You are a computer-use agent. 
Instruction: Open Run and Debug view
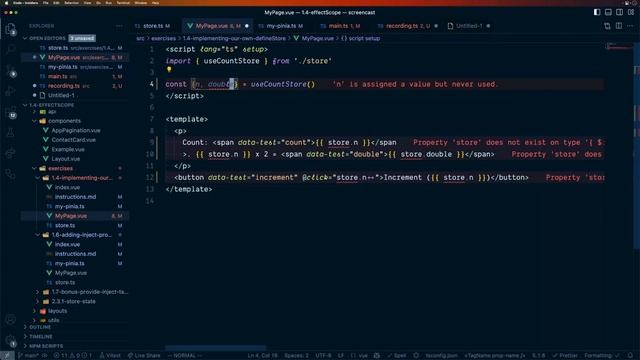[11, 91]
